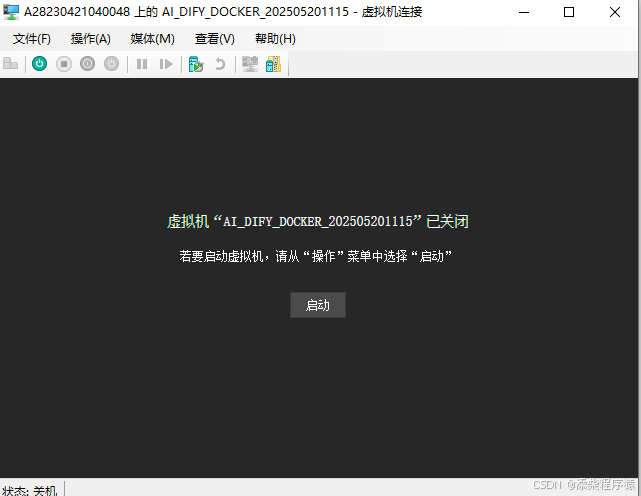The width and height of the screenshot is (641, 496).
Task: Click the Reset step-play toolbar icon
Action: (166, 64)
